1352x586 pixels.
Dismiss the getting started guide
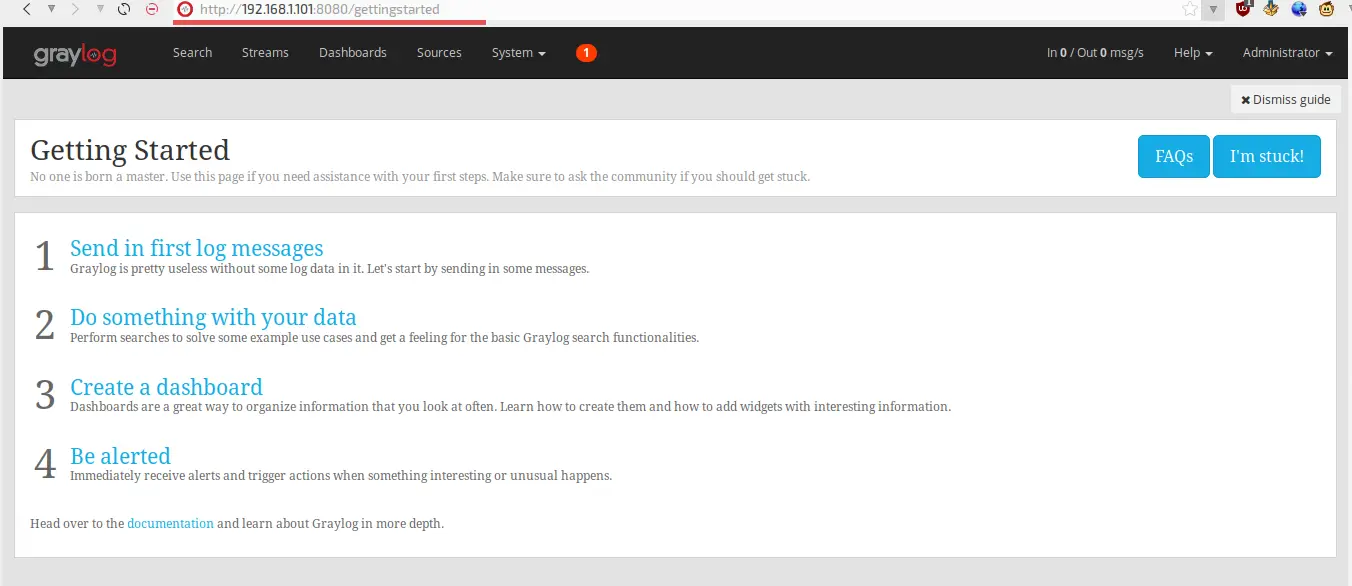[x=1285, y=100]
